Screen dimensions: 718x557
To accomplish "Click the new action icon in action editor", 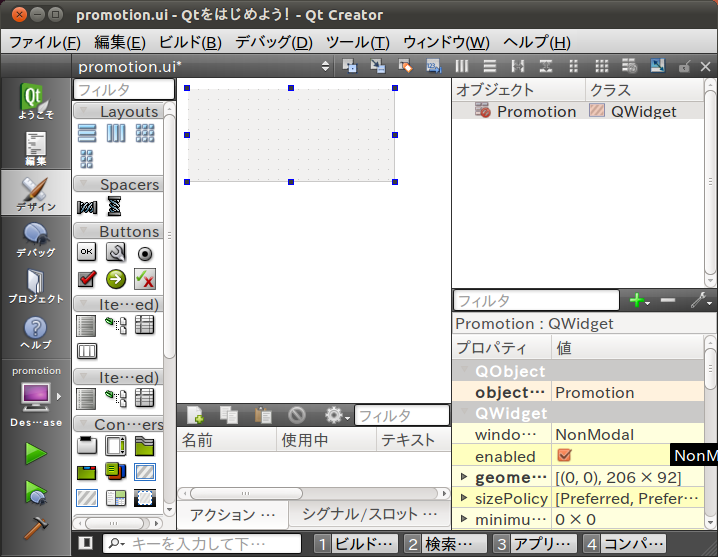I will tap(195, 415).
